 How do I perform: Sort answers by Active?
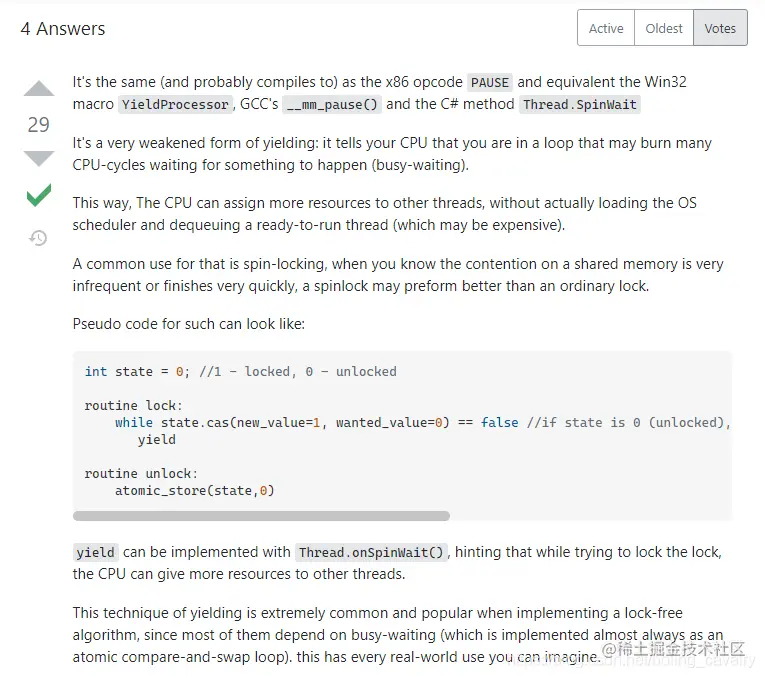606,28
